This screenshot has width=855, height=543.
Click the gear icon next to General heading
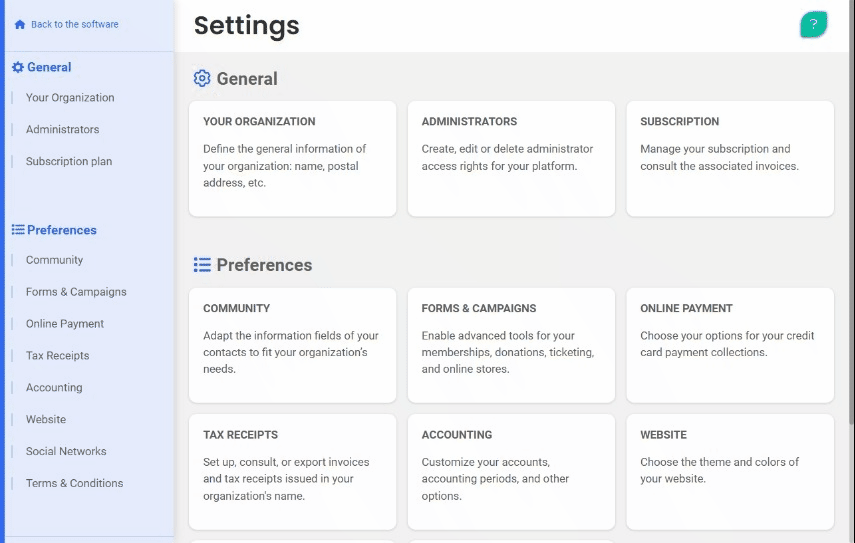[x=202, y=78]
